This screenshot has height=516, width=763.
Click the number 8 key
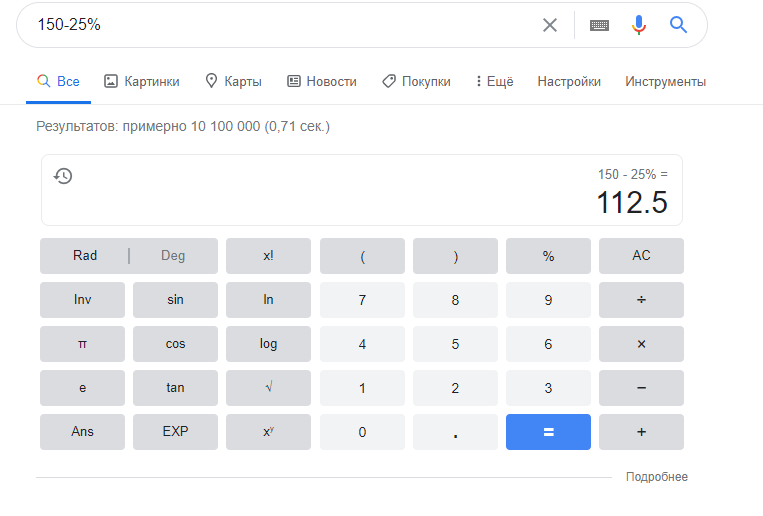[x=455, y=300]
